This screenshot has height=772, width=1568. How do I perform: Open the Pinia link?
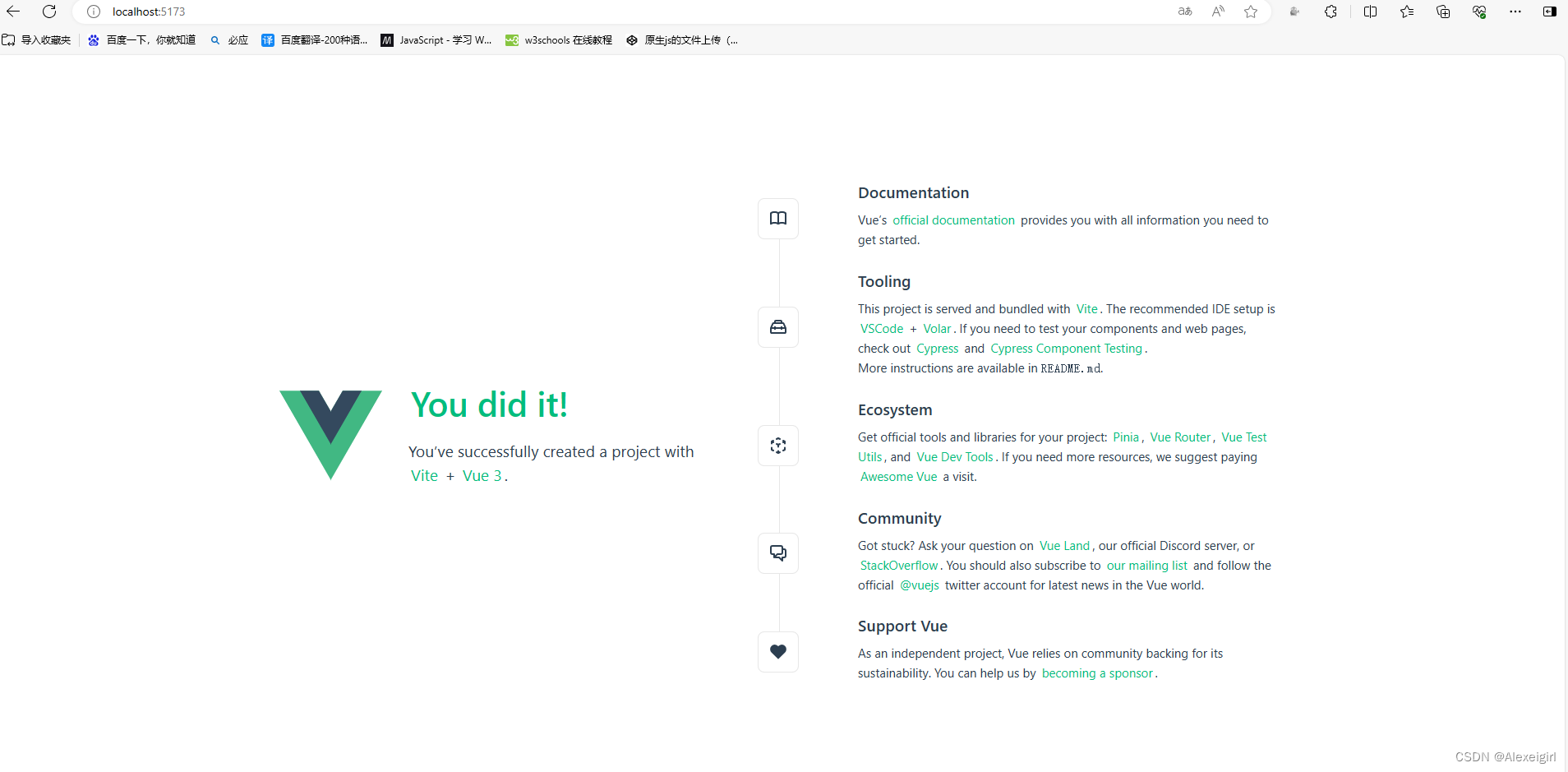[x=1126, y=437]
